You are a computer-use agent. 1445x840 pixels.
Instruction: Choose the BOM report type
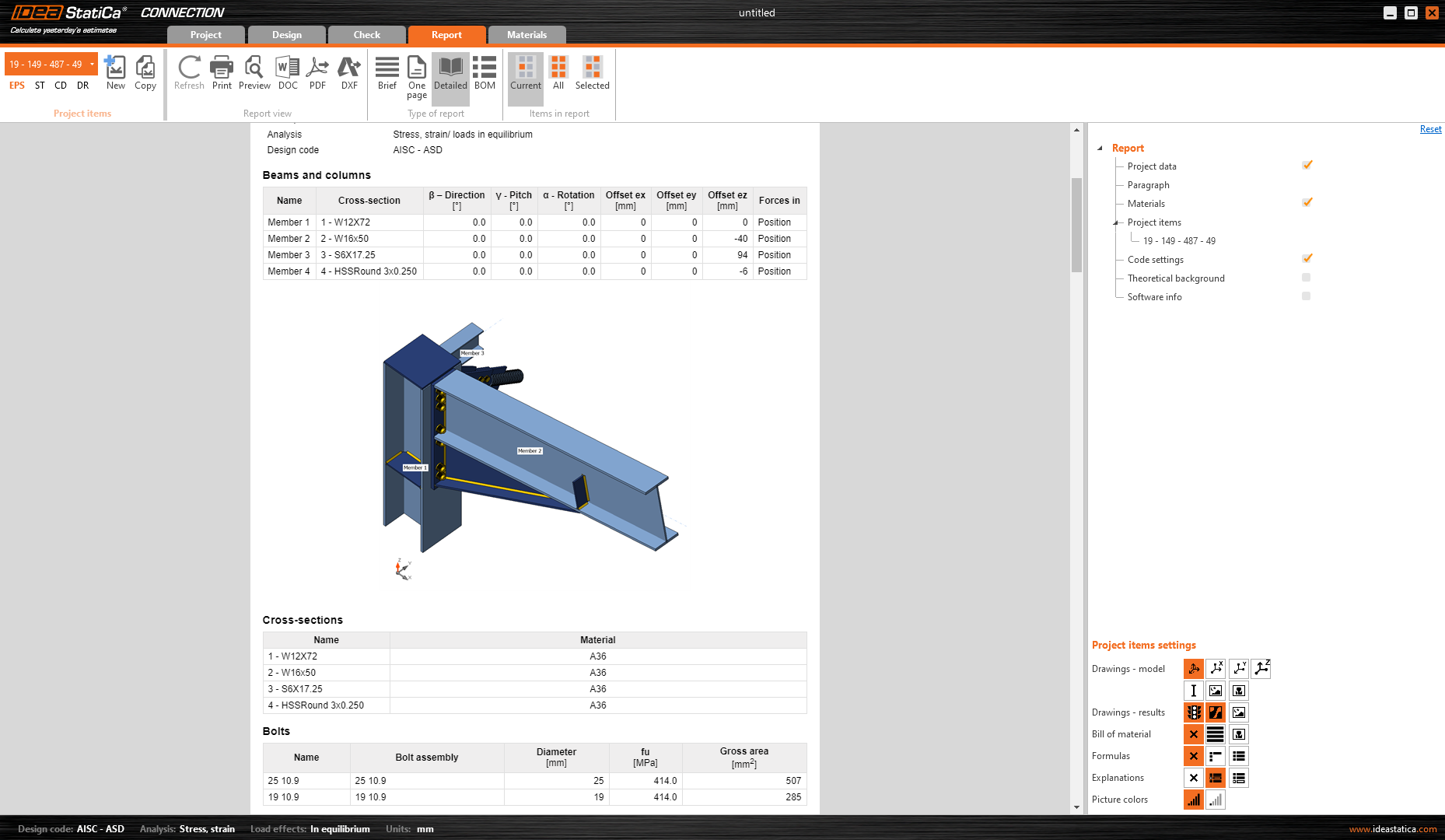(485, 73)
